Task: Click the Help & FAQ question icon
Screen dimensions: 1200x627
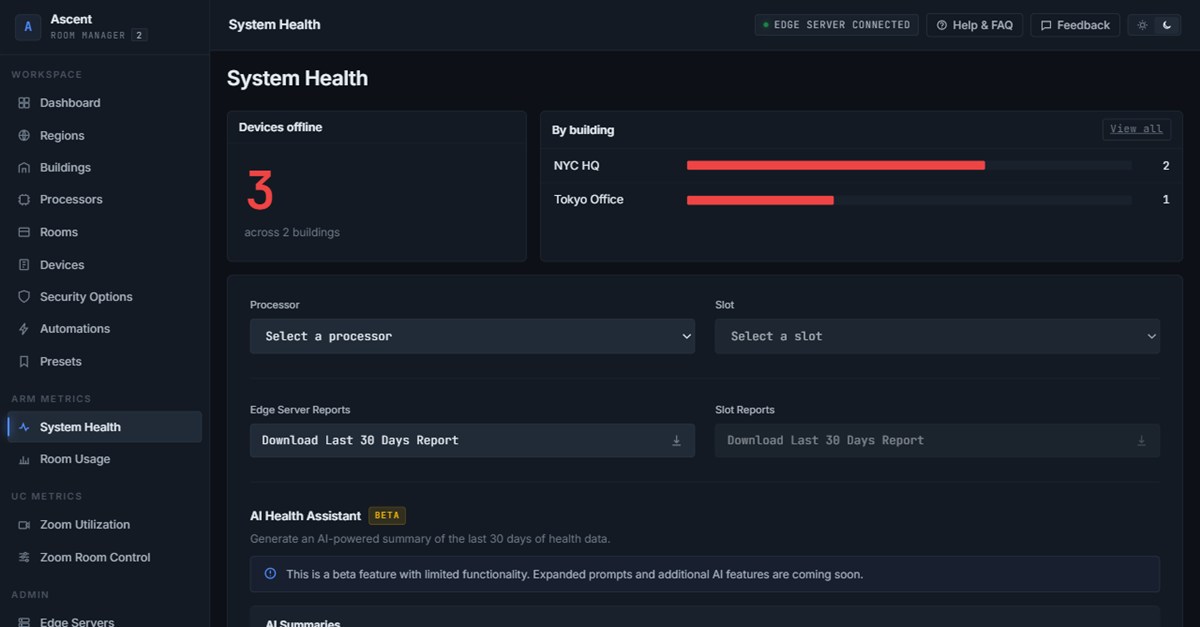Action: tap(941, 25)
